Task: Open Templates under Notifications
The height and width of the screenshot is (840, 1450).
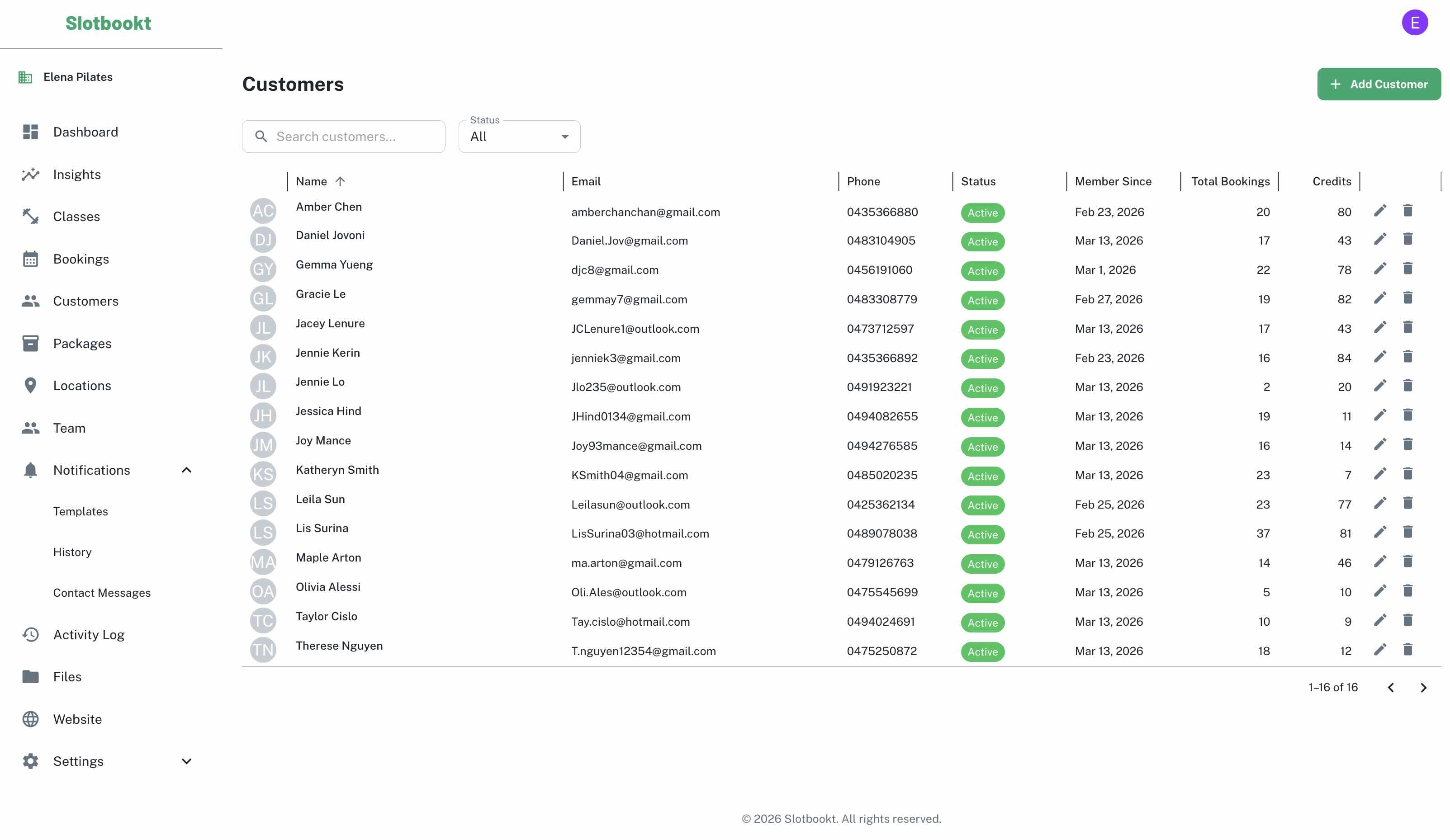Action: coord(81,511)
